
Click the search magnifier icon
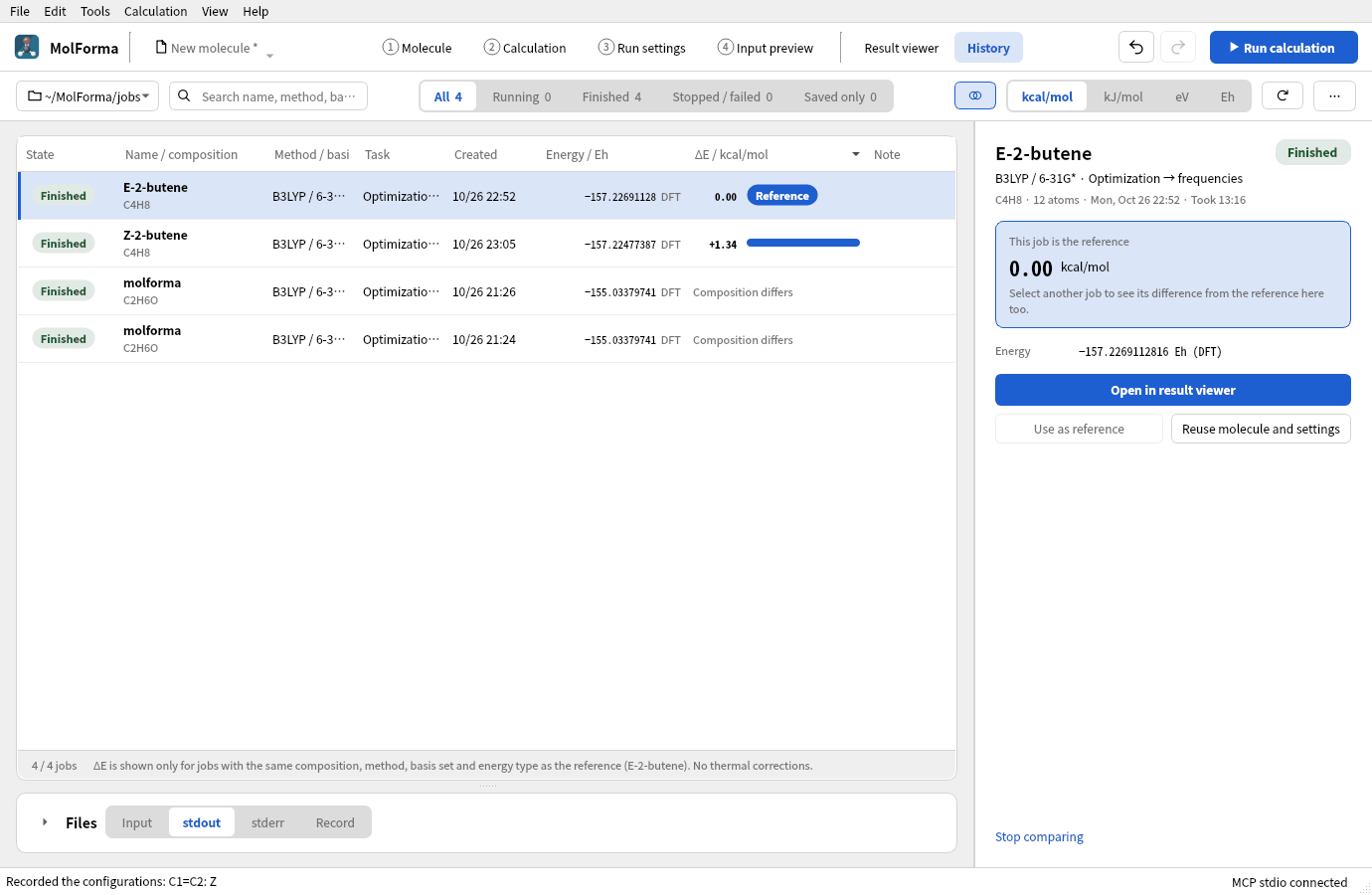[184, 96]
